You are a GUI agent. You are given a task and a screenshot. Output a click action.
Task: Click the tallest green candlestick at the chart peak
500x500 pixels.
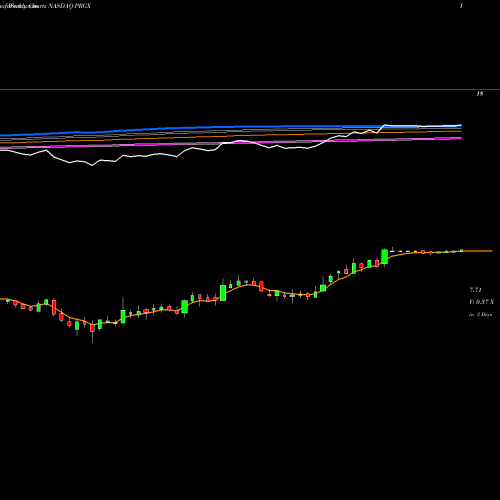385,257
